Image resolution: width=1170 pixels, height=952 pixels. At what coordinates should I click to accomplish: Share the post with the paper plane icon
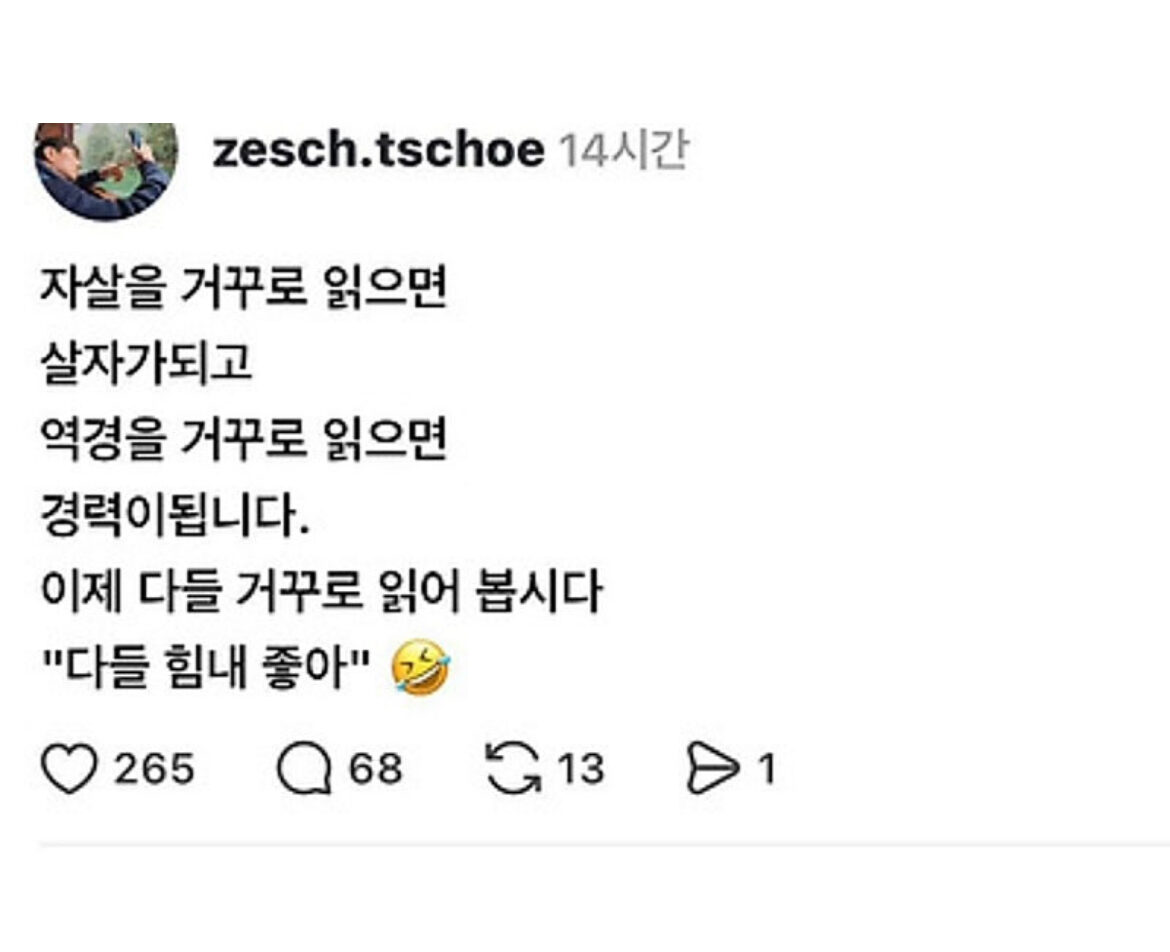tap(711, 771)
